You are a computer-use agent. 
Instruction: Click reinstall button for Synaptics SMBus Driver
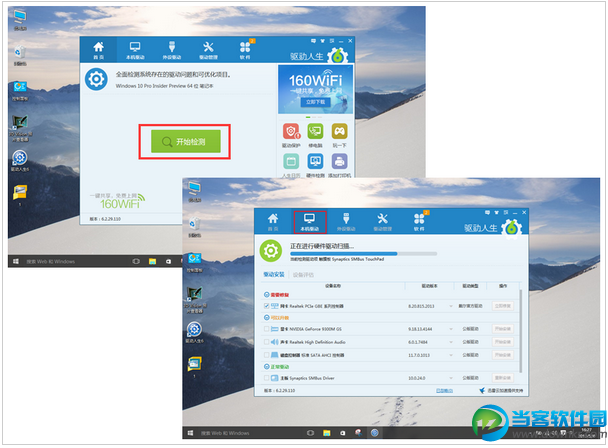pyautogui.click(x=503, y=378)
